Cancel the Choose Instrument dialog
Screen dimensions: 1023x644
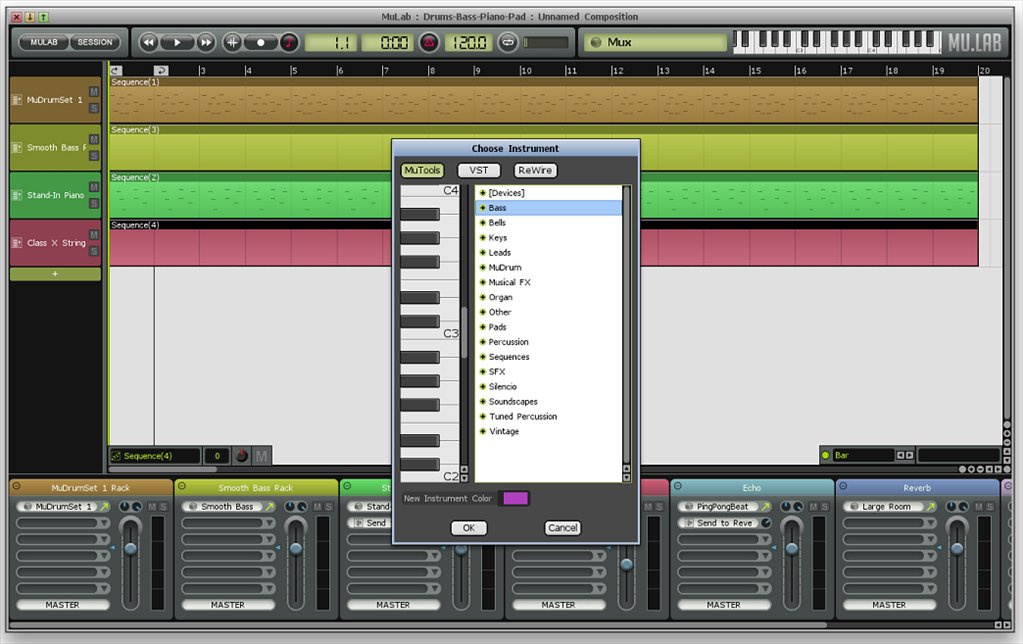pos(562,528)
